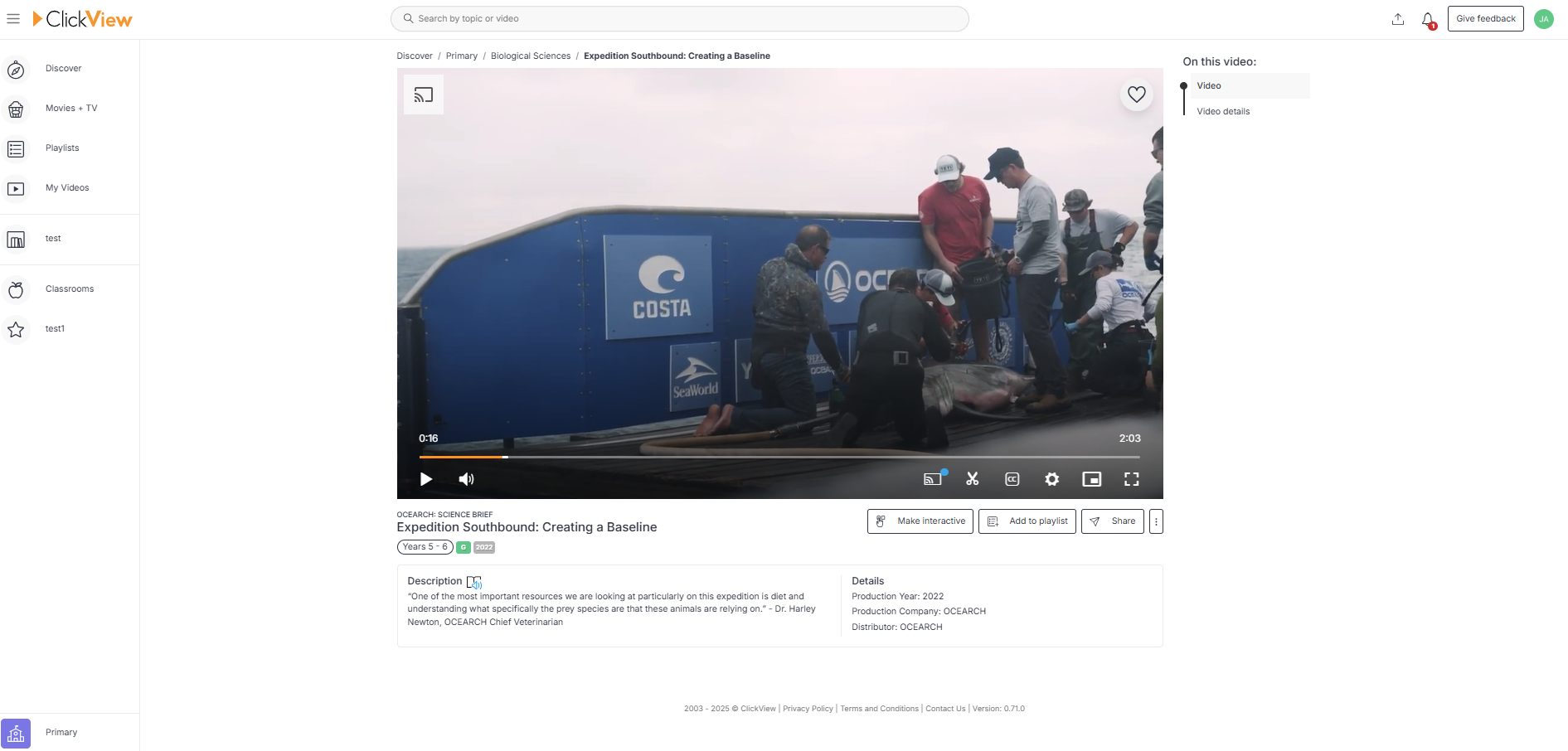Open the clip scissors tool

(973, 479)
